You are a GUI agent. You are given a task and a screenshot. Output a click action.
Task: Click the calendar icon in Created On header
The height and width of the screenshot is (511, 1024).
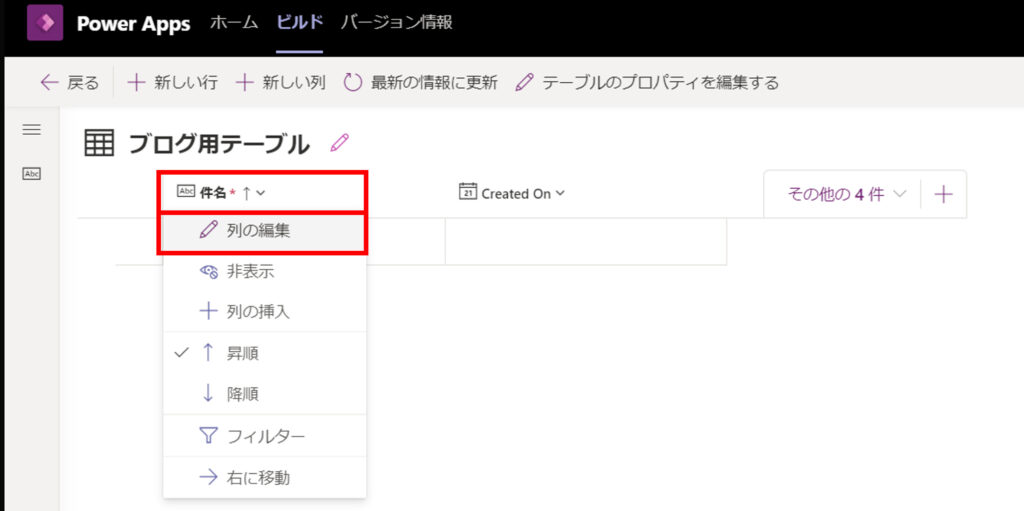click(x=467, y=193)
